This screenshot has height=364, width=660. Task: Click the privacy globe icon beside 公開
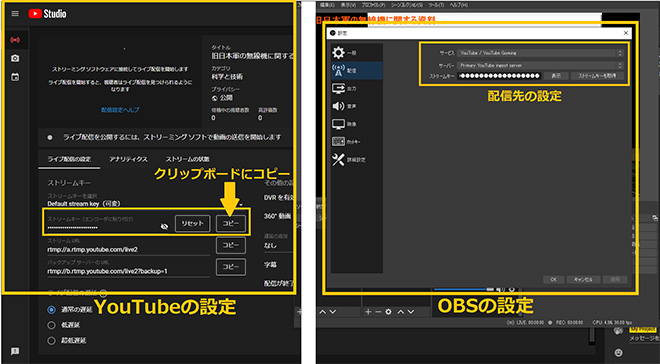pyautogui.click(x=215, y=98)
